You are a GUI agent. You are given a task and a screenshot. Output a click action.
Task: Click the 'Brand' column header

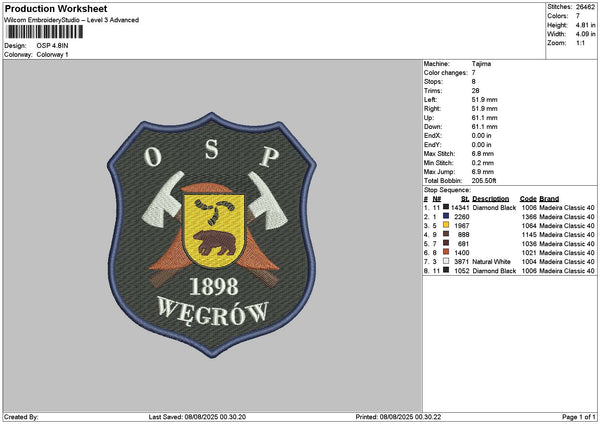pos(549,199)
